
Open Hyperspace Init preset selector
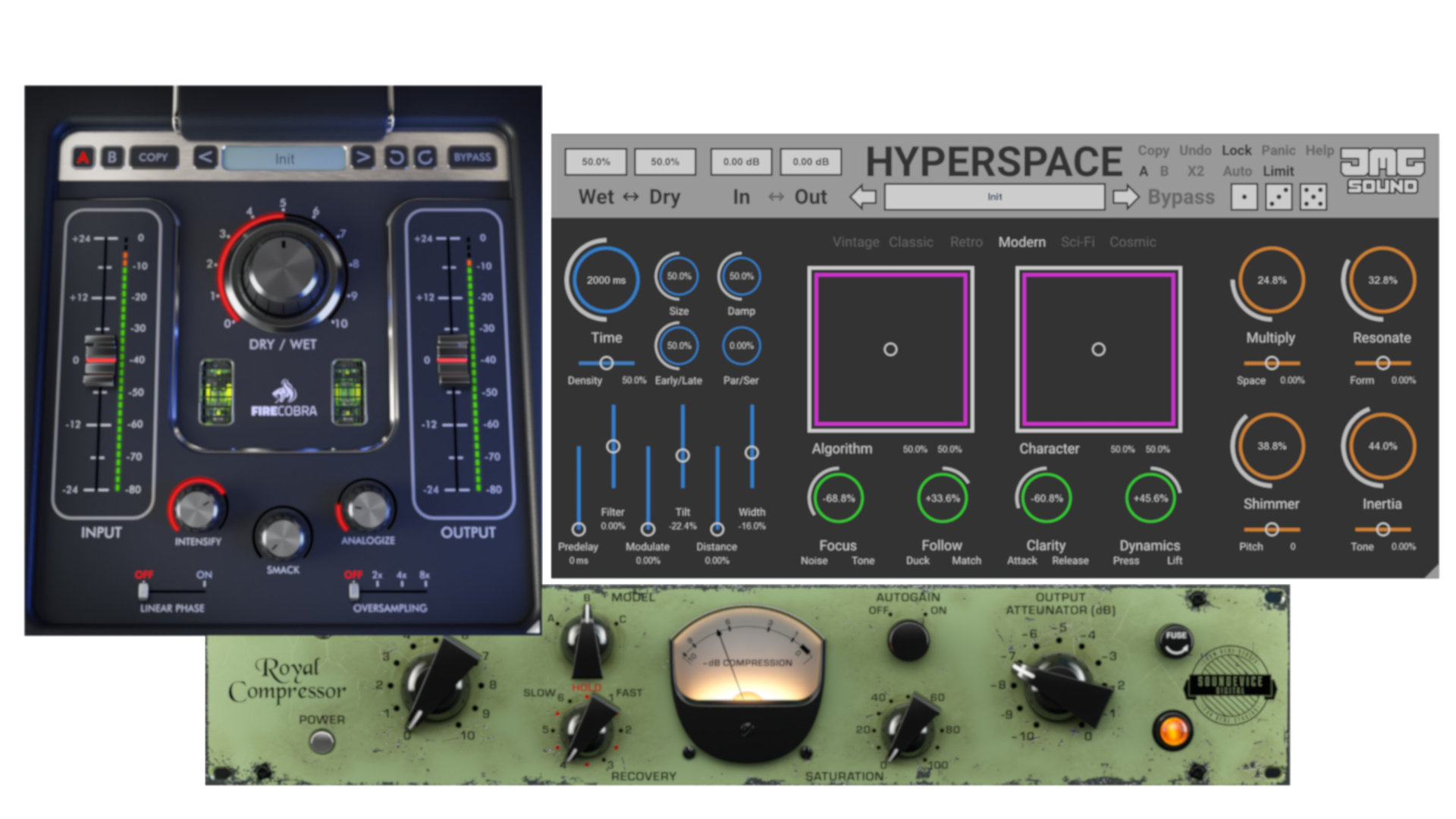click(x=994, y=197)
